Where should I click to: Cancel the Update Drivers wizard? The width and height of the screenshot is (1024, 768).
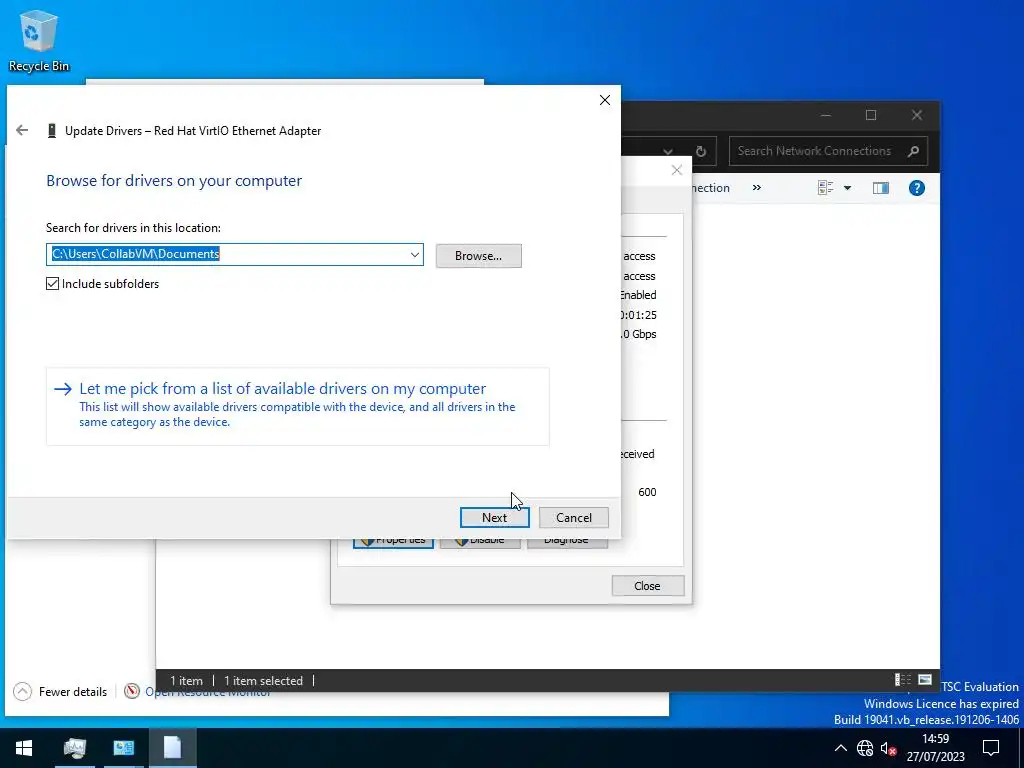573,517
